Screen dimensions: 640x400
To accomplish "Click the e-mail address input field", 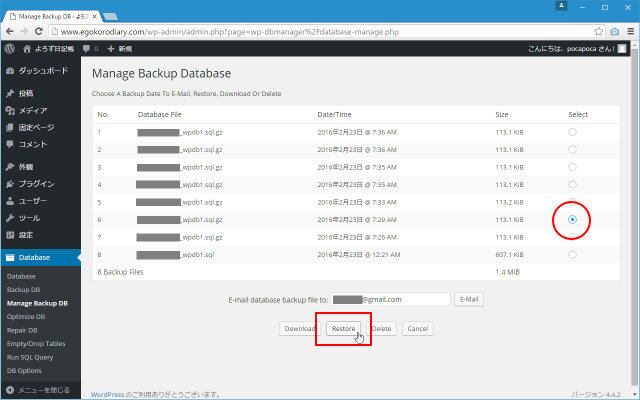I will pyautogui.click(x=391, y=299).
